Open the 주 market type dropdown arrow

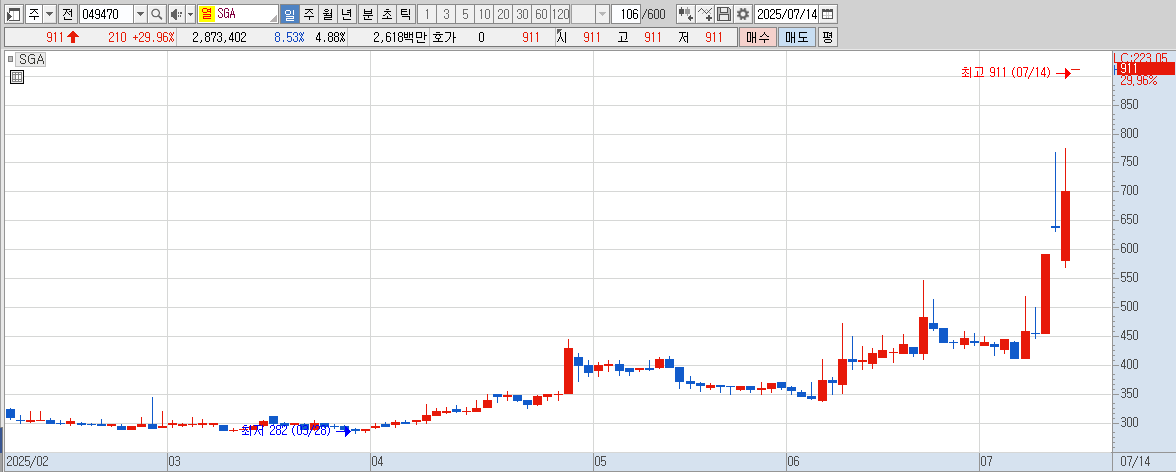click(x=49, y=14)
